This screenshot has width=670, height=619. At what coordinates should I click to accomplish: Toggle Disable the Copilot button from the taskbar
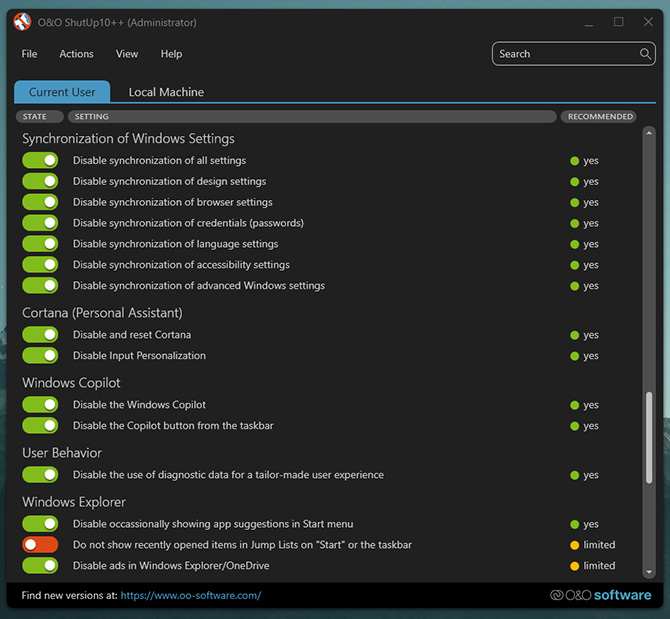coord(40,426)
